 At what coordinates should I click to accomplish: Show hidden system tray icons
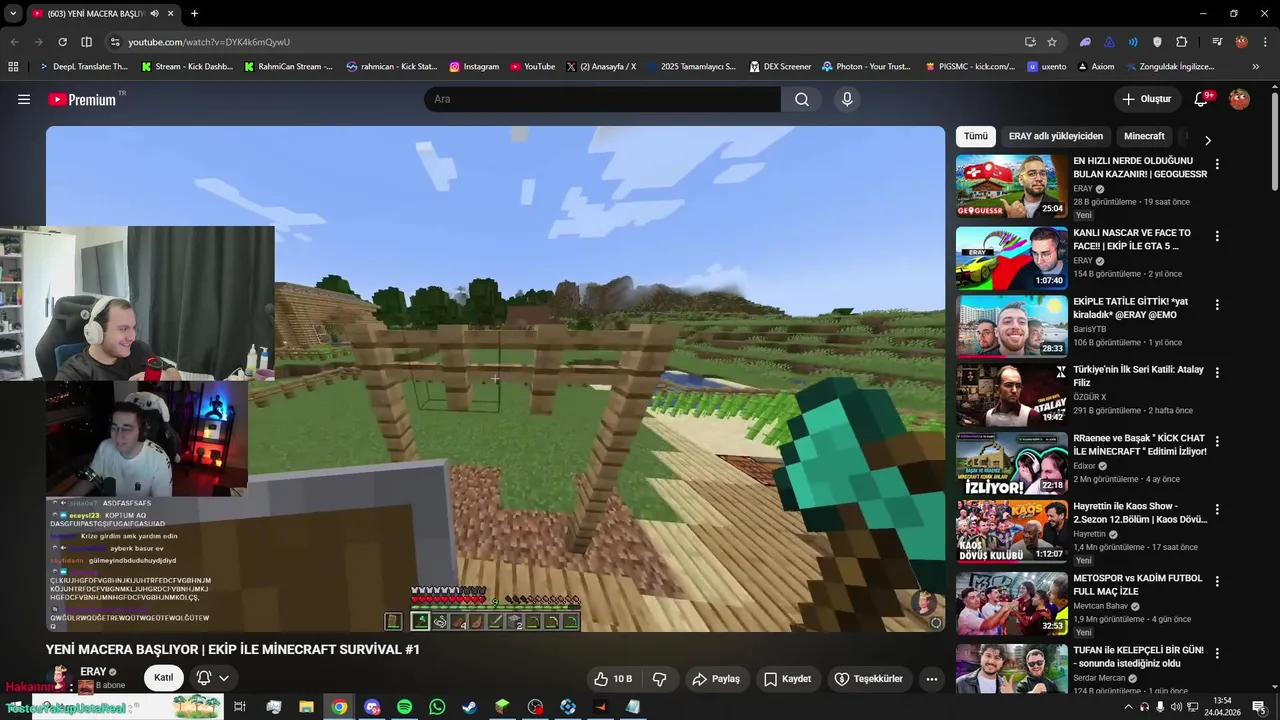1128,707
